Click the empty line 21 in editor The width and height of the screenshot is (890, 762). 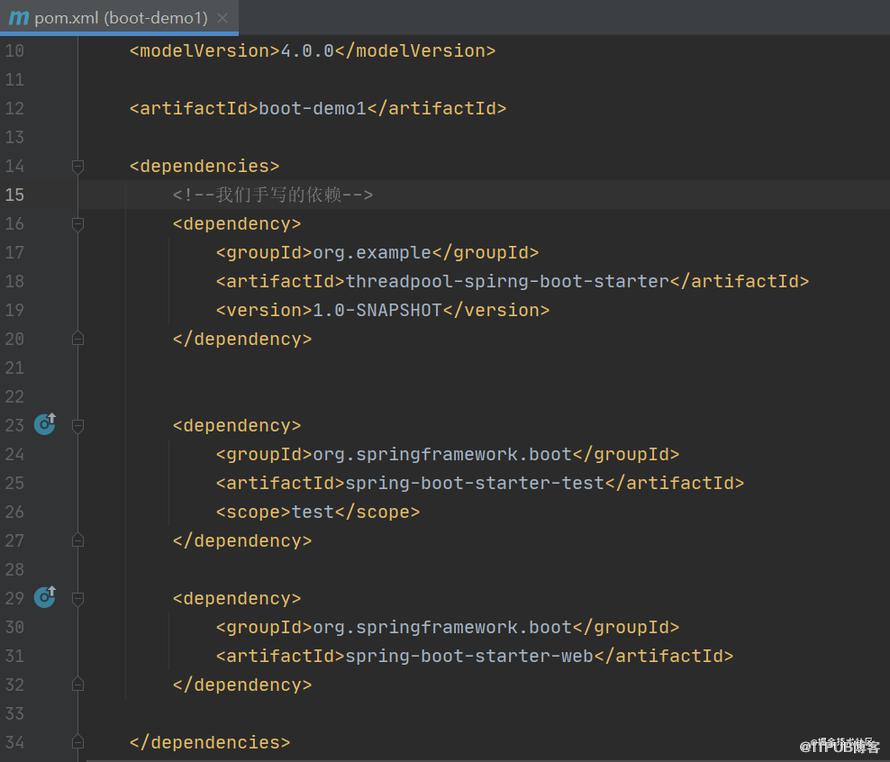click(482, 368)
